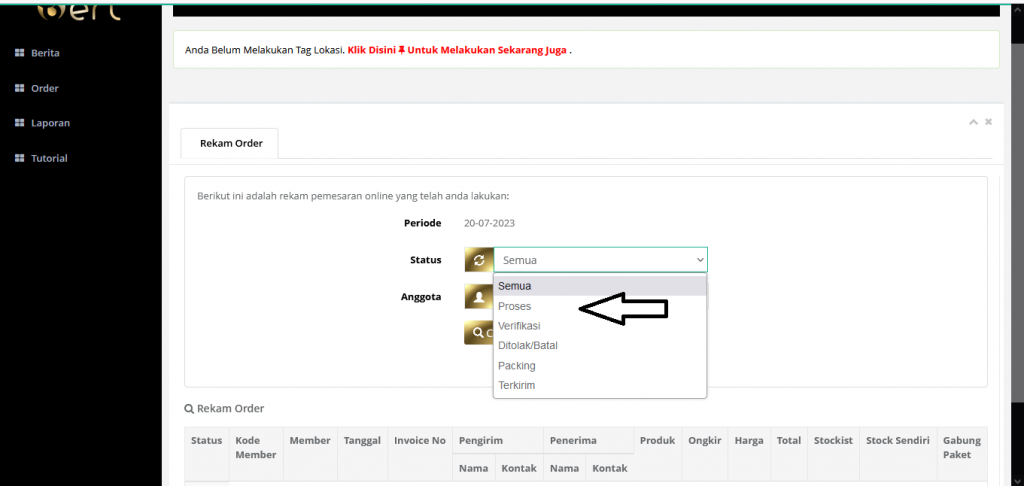Select Proses from the status list
The image size is (1024, 486).
[x=515, y=306]
